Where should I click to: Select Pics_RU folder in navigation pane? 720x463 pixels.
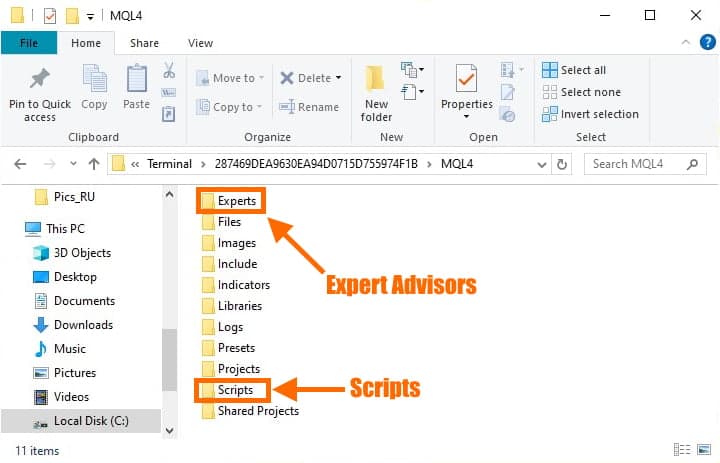(65, 197)
